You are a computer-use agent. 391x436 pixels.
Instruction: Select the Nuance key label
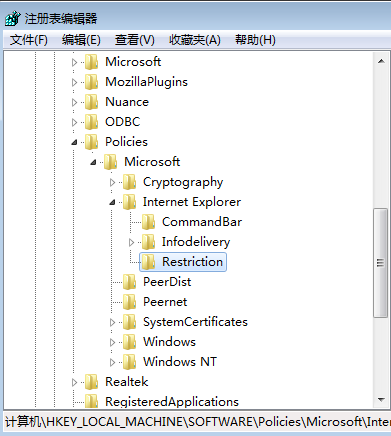[127, 102]
